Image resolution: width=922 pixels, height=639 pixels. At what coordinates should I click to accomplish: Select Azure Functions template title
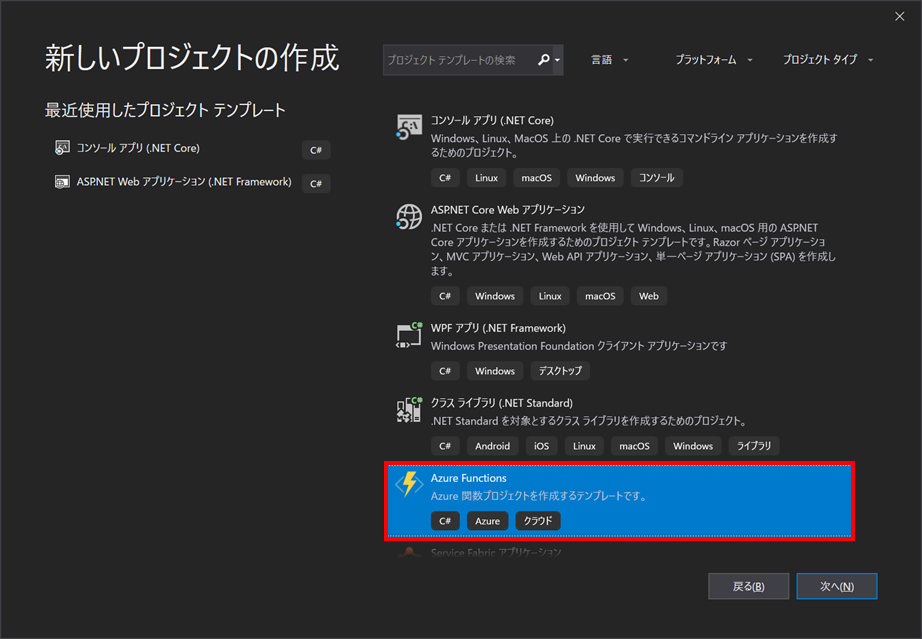tap(469, 478)
